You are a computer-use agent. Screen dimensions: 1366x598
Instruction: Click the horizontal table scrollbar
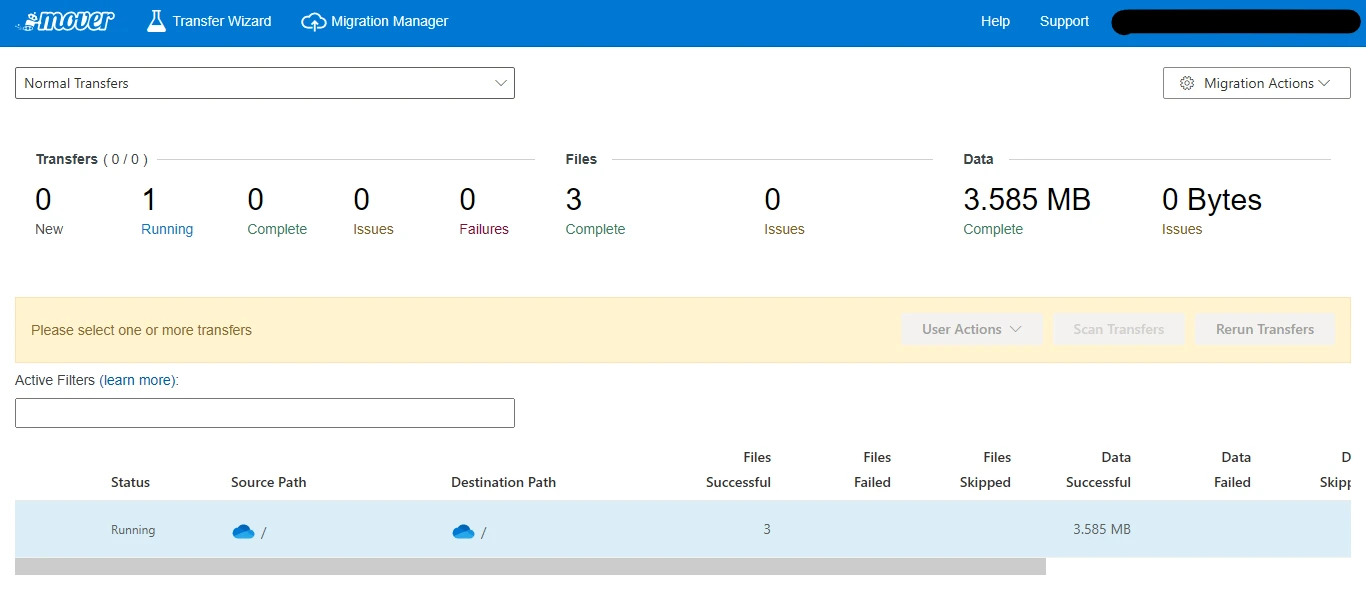point(530,567)
